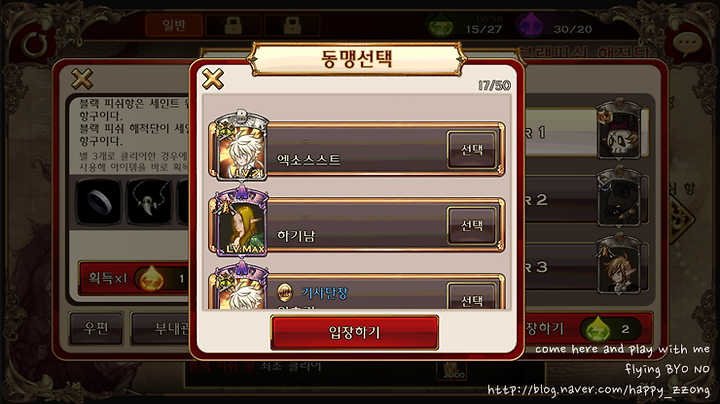Image resolution: width=720 pixels, height=404 pixels.
Task: Open the chat speech bubble icon
Action: point(687,44)
